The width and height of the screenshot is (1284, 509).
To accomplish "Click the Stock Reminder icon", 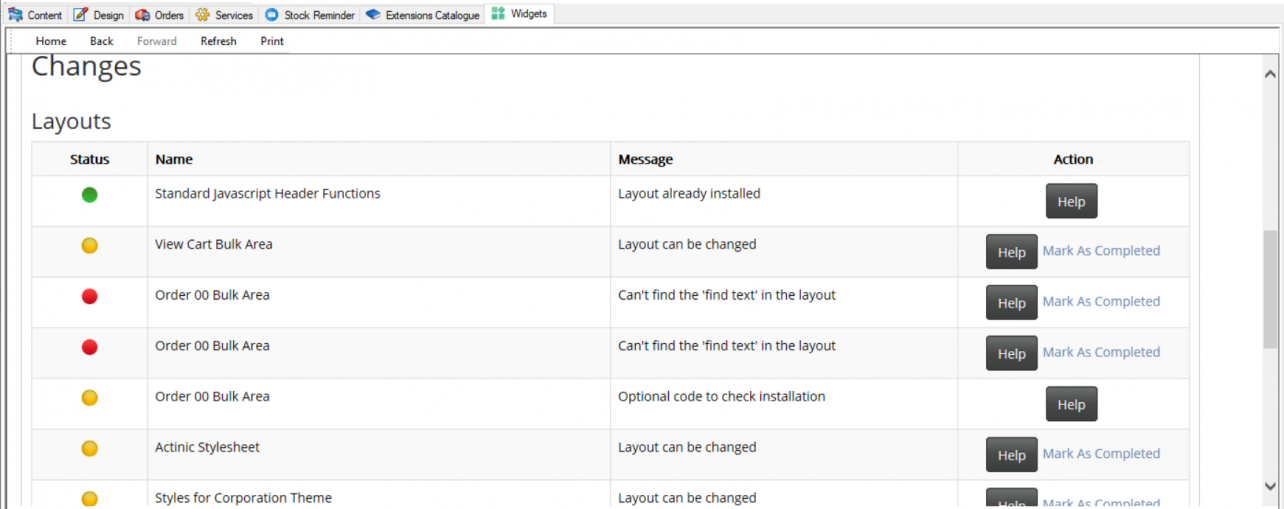I will (271, 15).
